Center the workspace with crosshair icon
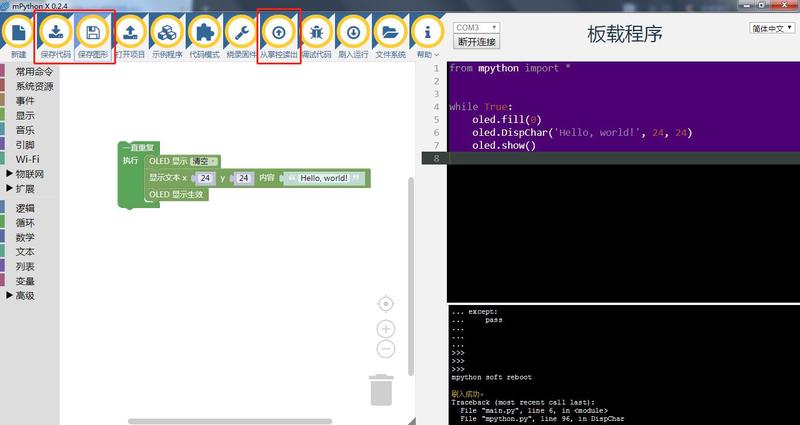This screenshot has height=425, width=800. 386,304
